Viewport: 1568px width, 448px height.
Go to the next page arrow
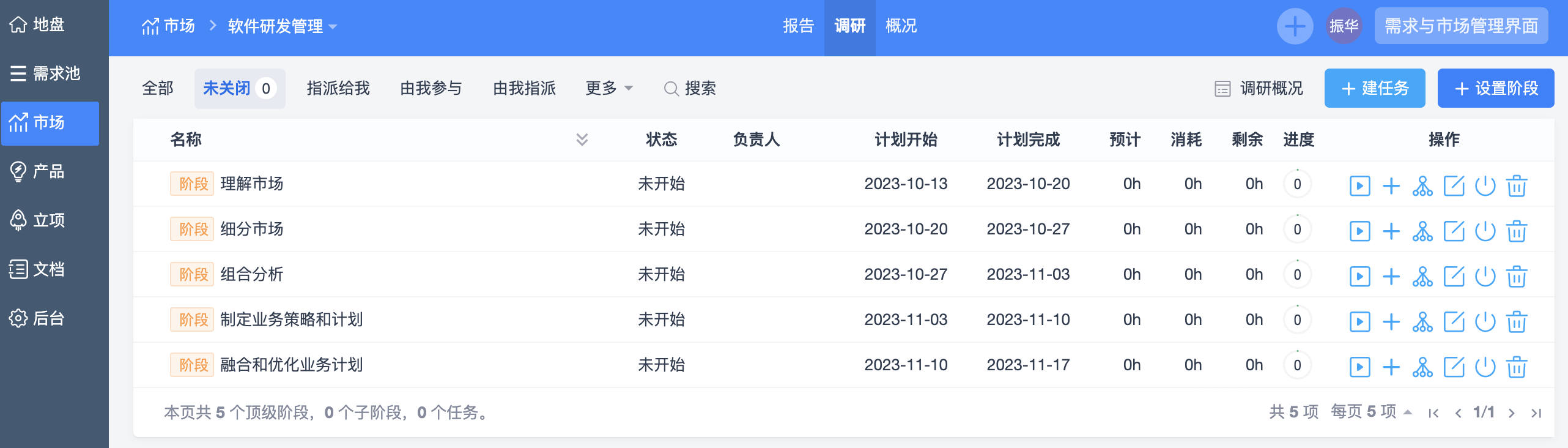pos(1512,413)
